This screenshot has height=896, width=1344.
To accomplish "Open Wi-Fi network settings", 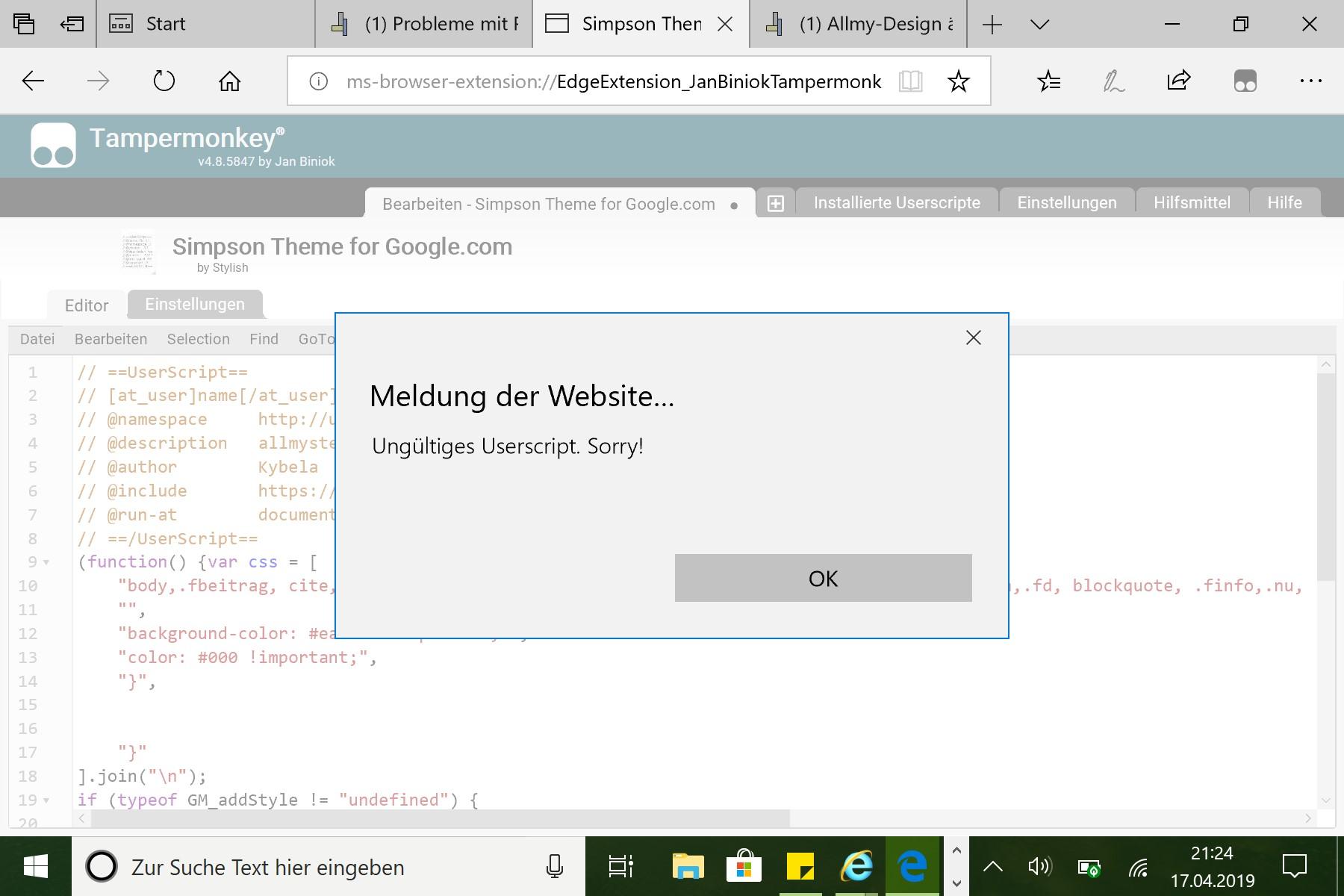I will 1138,867.
